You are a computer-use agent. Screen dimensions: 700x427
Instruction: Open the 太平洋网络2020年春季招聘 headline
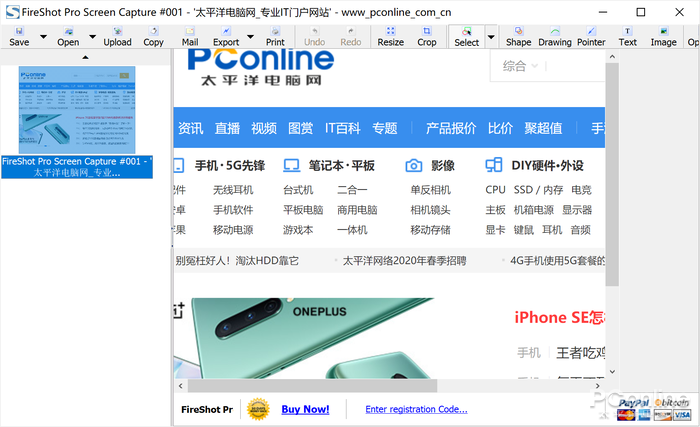pyautogui.click(x=404, y=261)
